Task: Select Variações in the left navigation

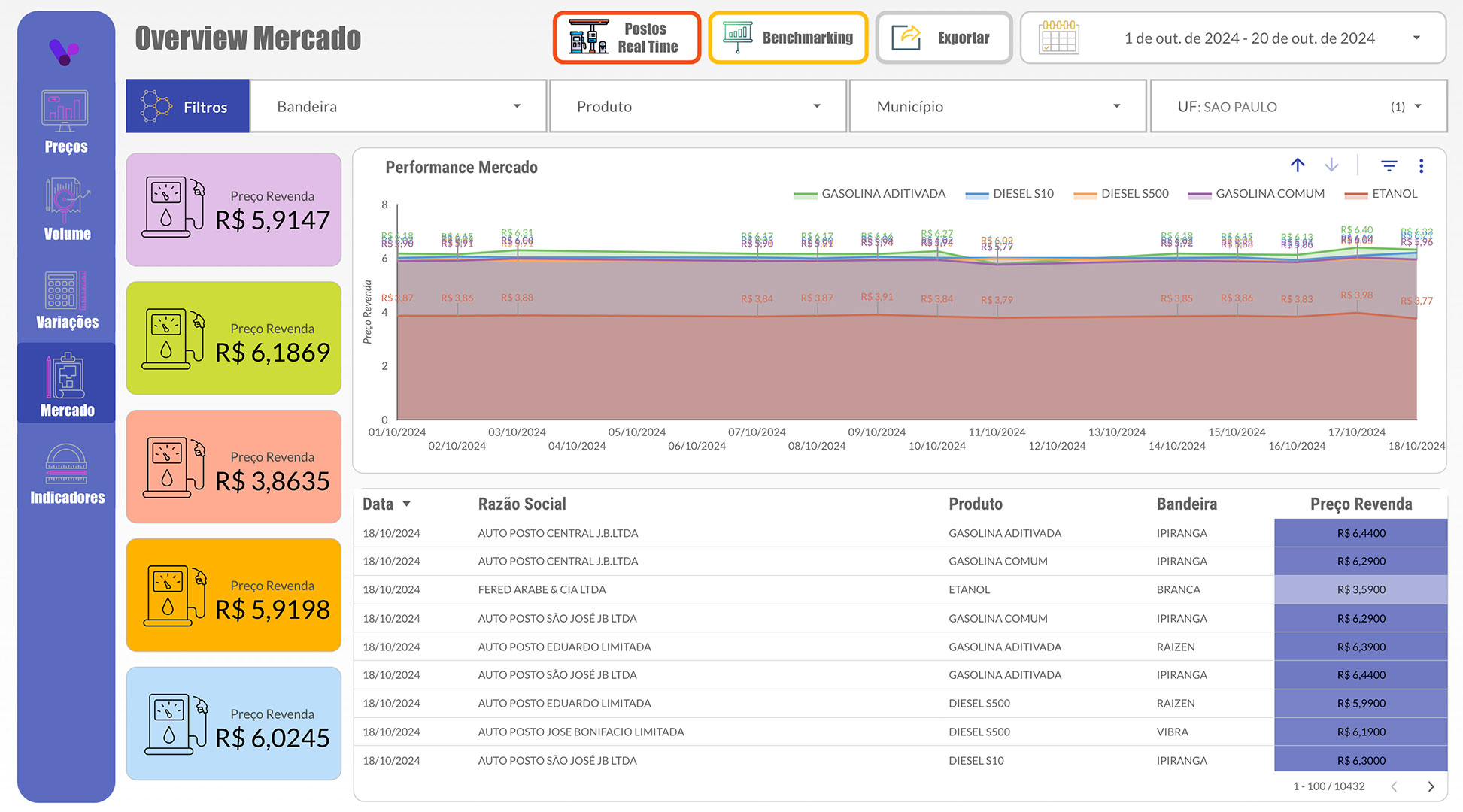Action: (x=66, y=299)
